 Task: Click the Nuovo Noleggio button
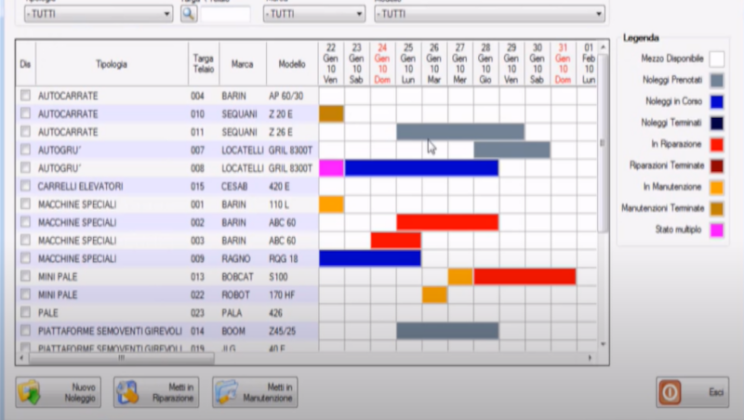point(57,391)
